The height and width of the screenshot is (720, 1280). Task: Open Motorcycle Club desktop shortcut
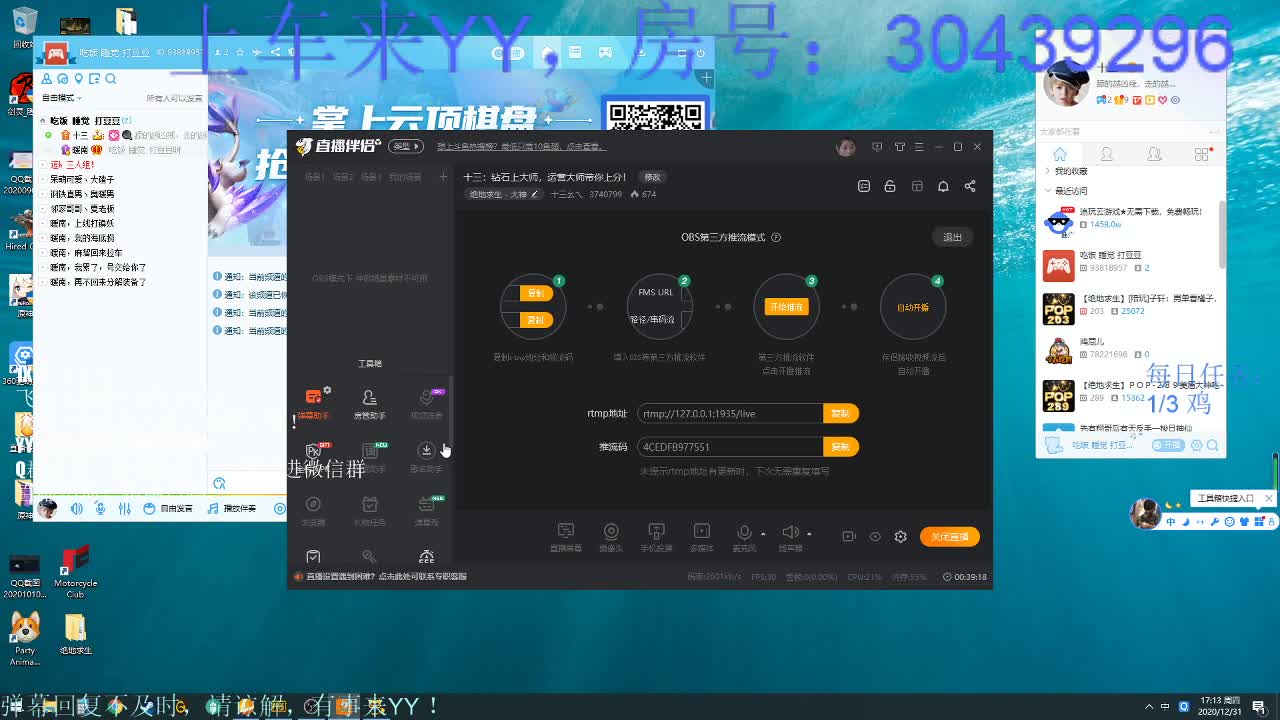click(x=75, y=572)
